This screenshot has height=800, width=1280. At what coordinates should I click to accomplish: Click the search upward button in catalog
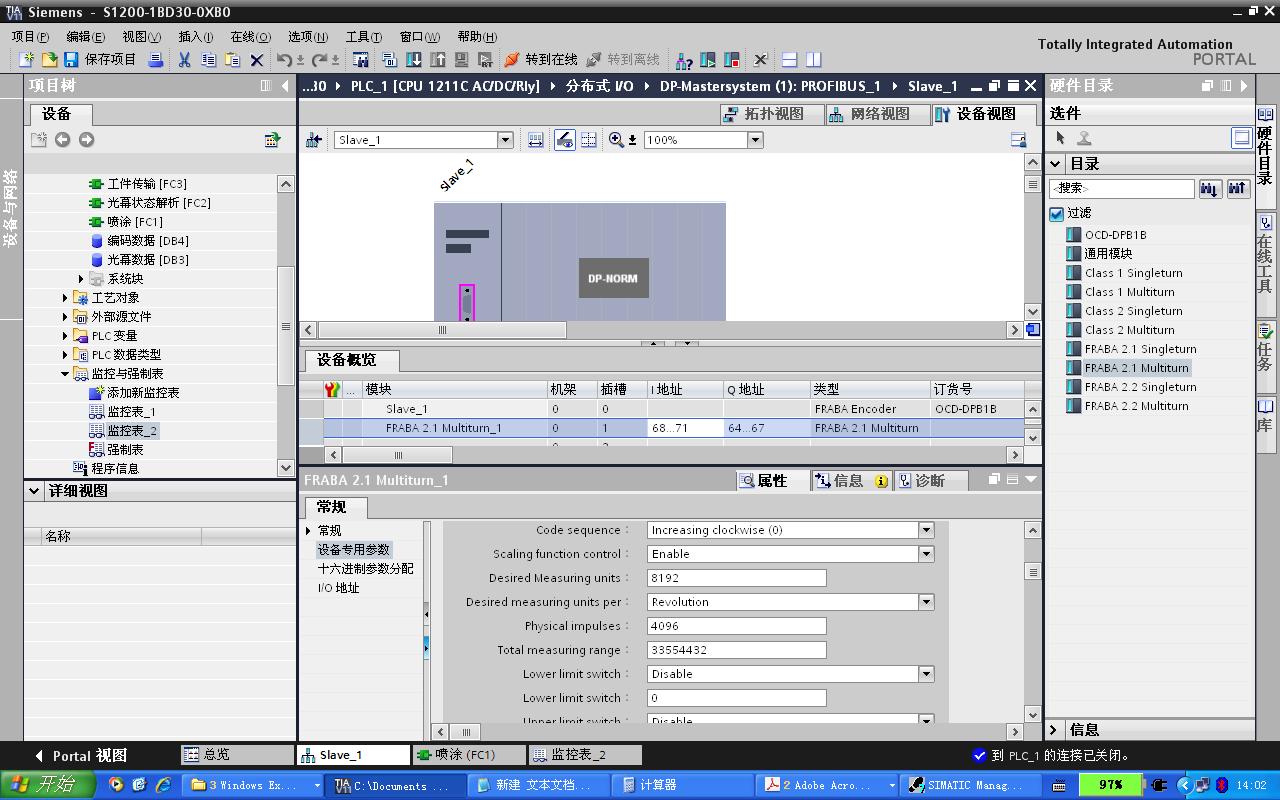click(x=1238, y=188)
